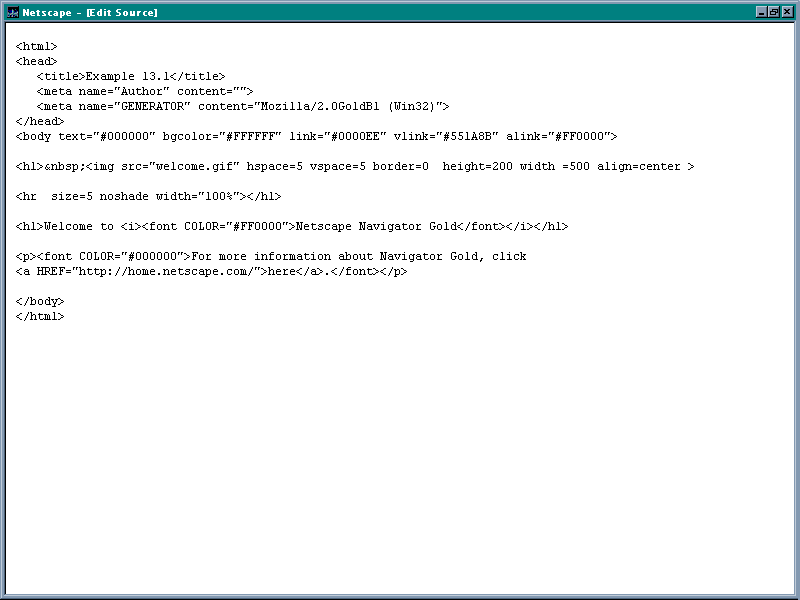Click the opening <head> tag line
The image size is (800, 600).
[x=36, y=61]
